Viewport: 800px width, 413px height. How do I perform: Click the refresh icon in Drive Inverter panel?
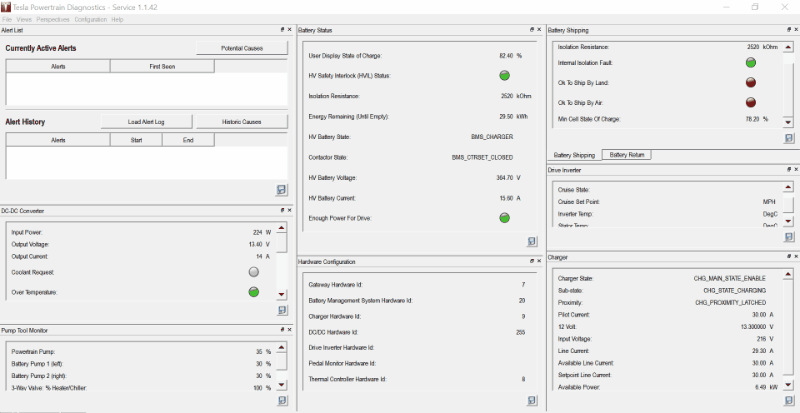788,236
